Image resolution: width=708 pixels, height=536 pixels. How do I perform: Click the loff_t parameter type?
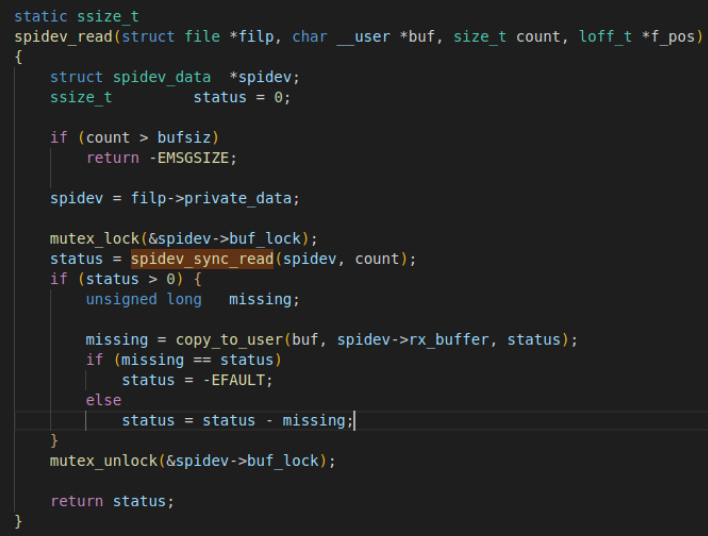click(605, 37)
